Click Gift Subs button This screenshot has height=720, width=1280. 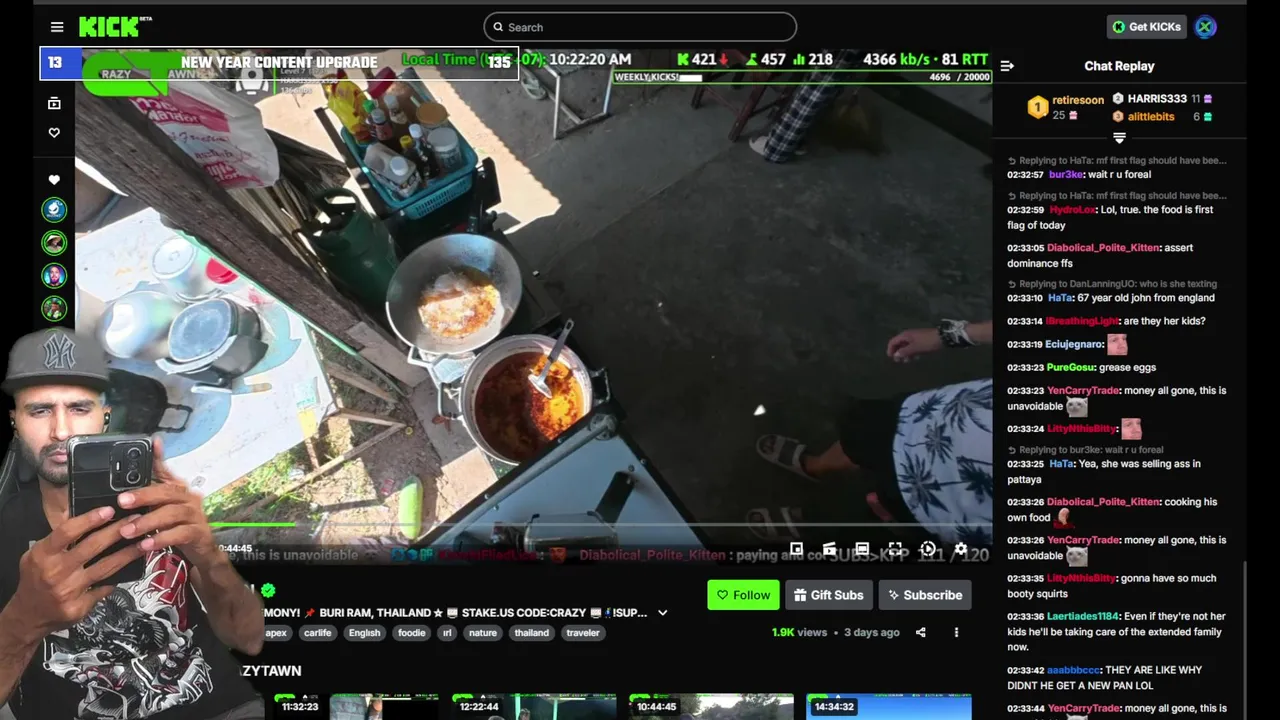point(829,595)
